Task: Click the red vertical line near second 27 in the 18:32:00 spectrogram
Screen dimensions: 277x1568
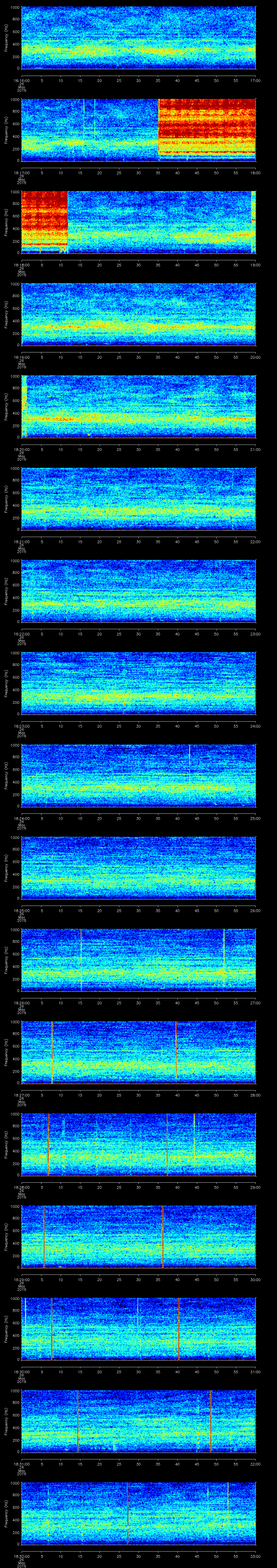Action: 128,1513
